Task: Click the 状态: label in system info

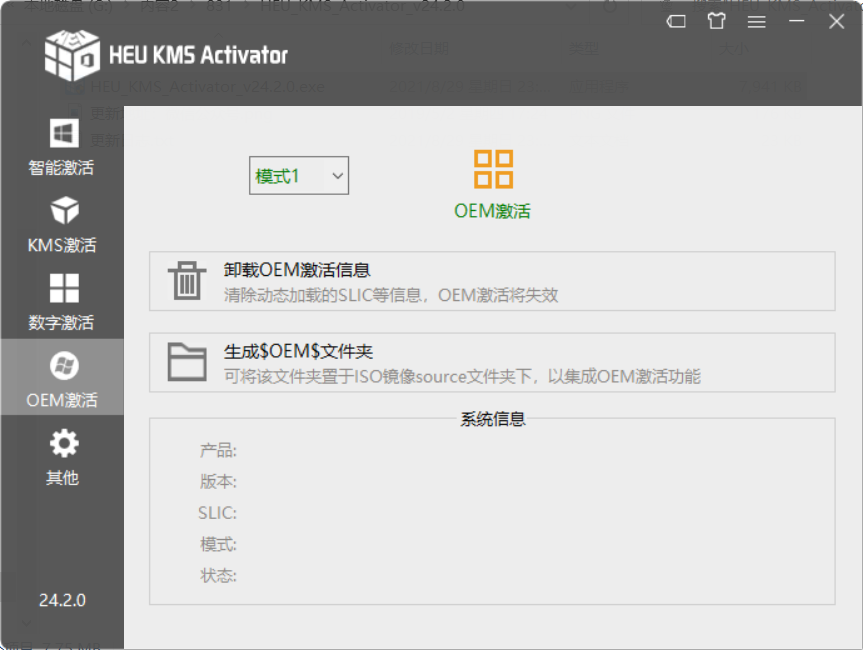Action: click(x=218, y=576)
